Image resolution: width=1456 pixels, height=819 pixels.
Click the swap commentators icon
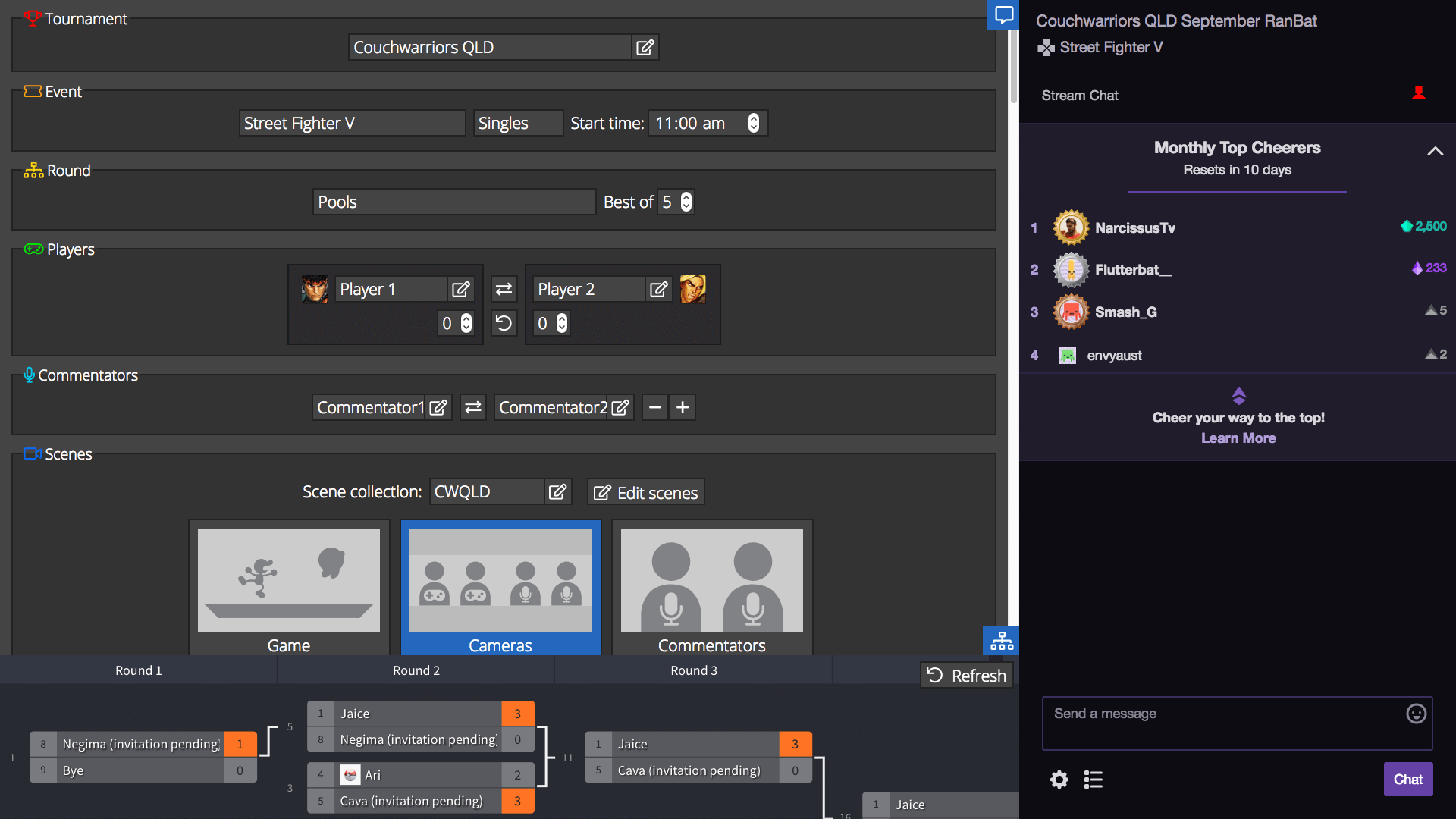click(x=473, y=407)
